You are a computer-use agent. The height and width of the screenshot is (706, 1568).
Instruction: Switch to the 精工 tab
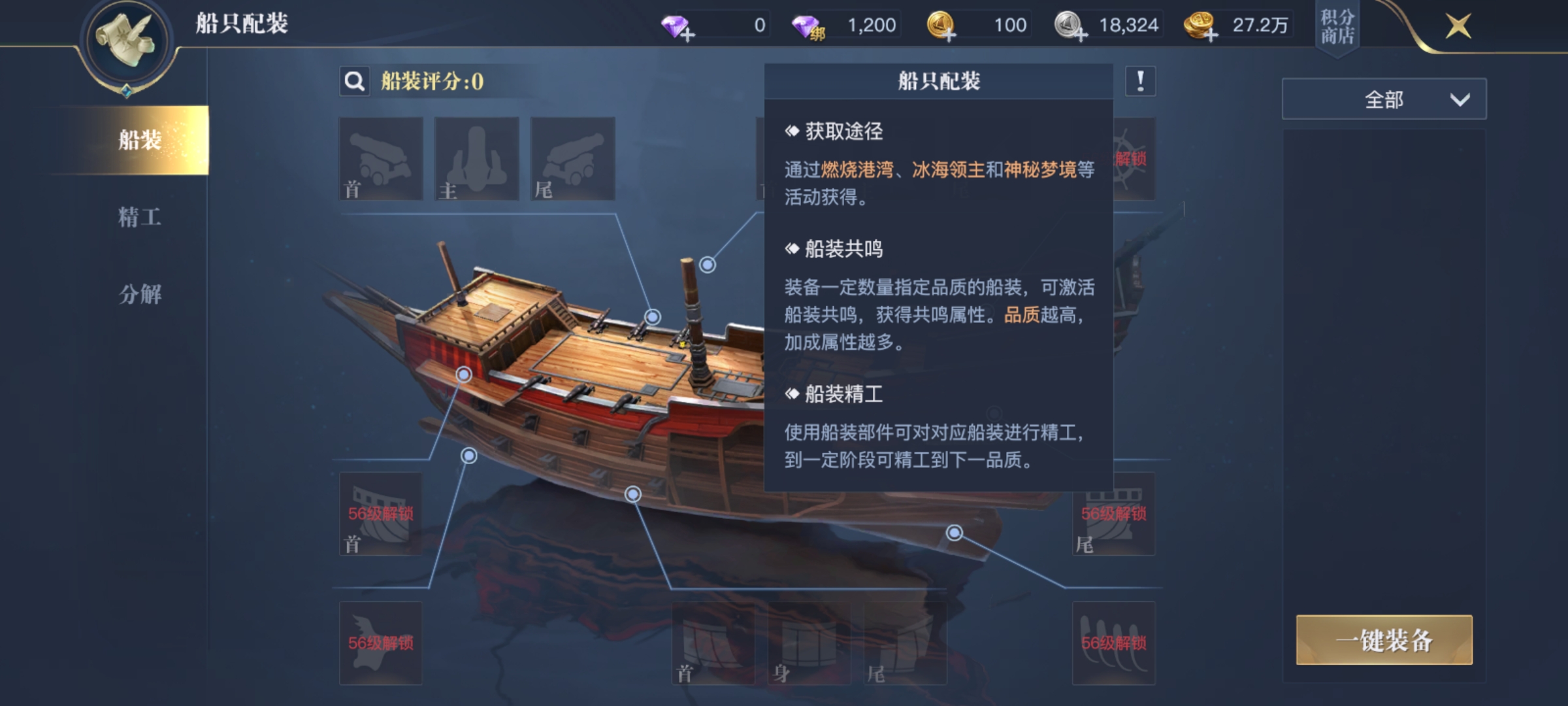[x=140, y=217]
